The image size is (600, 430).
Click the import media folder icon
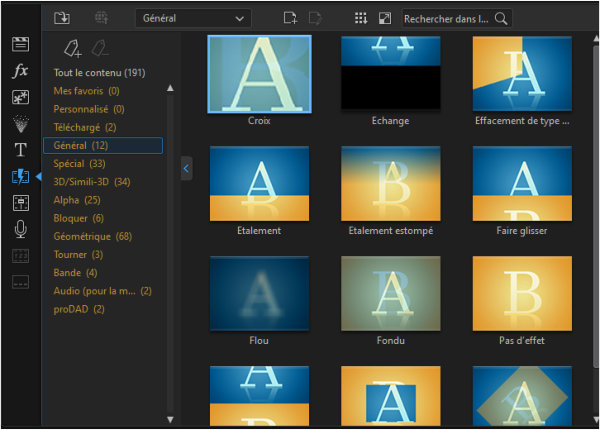pos(62,17)
